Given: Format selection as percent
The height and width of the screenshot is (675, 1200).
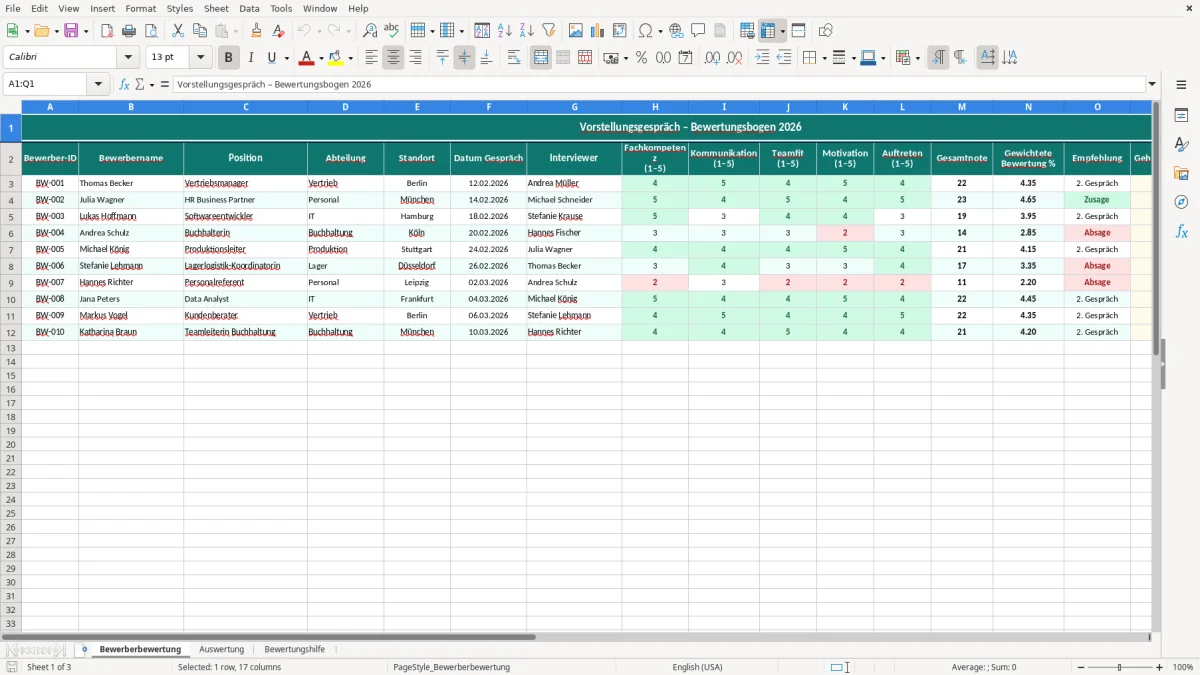Looking at the screenshot, I should [x=642, y=58].
